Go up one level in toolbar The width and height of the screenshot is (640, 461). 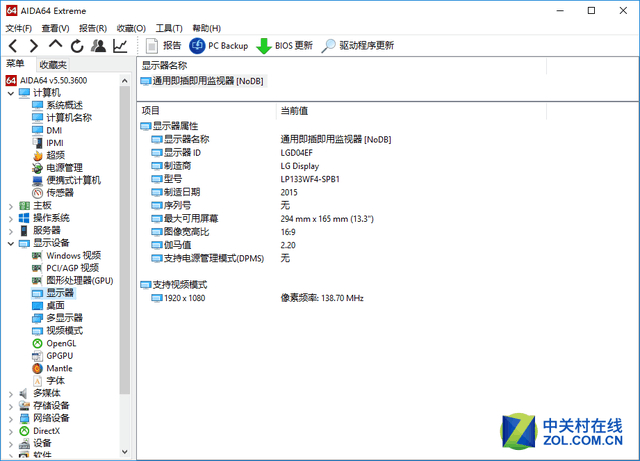[x=56, y=45]
